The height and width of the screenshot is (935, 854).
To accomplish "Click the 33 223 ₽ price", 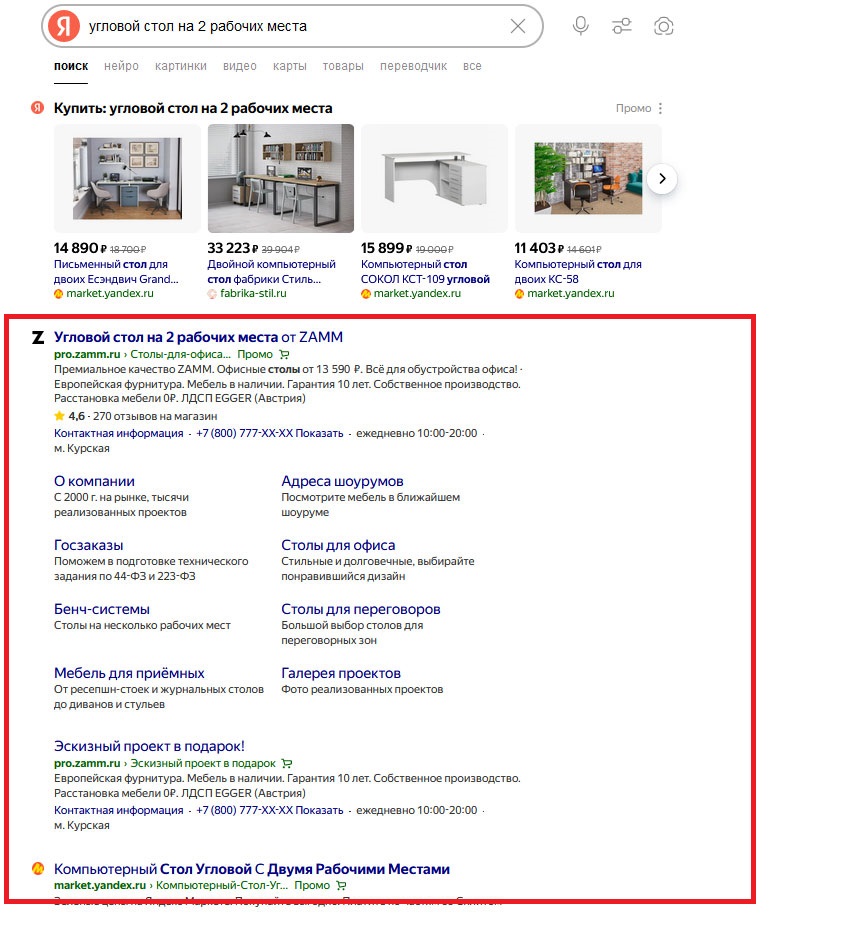I will [233, 248].
